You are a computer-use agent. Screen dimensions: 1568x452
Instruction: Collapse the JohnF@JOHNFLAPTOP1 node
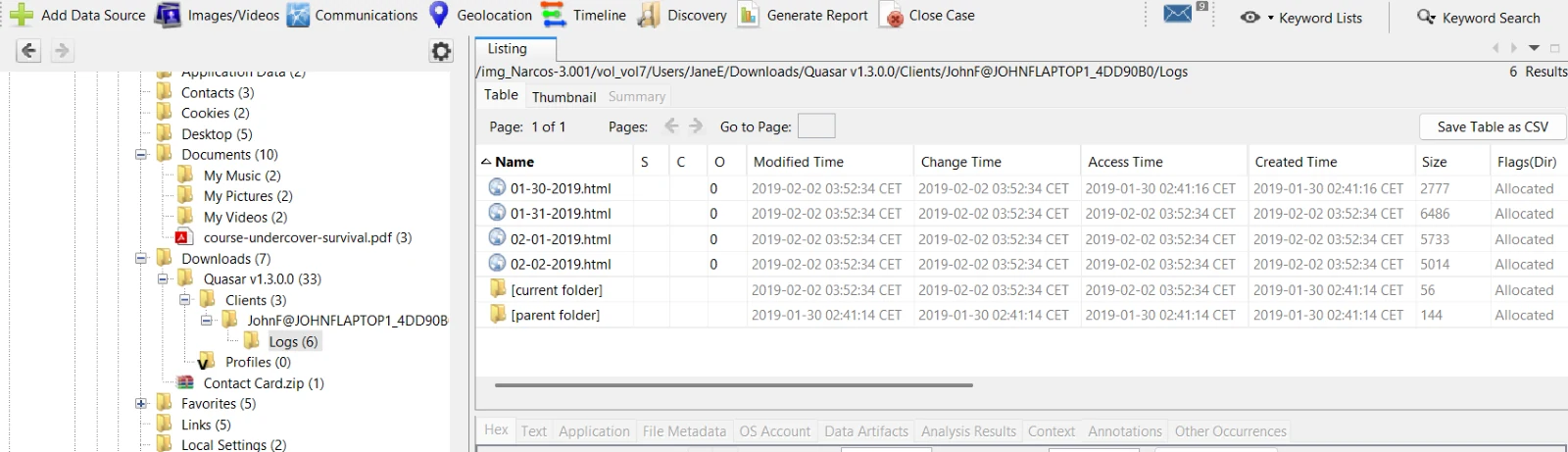click(x=206, y=321)
